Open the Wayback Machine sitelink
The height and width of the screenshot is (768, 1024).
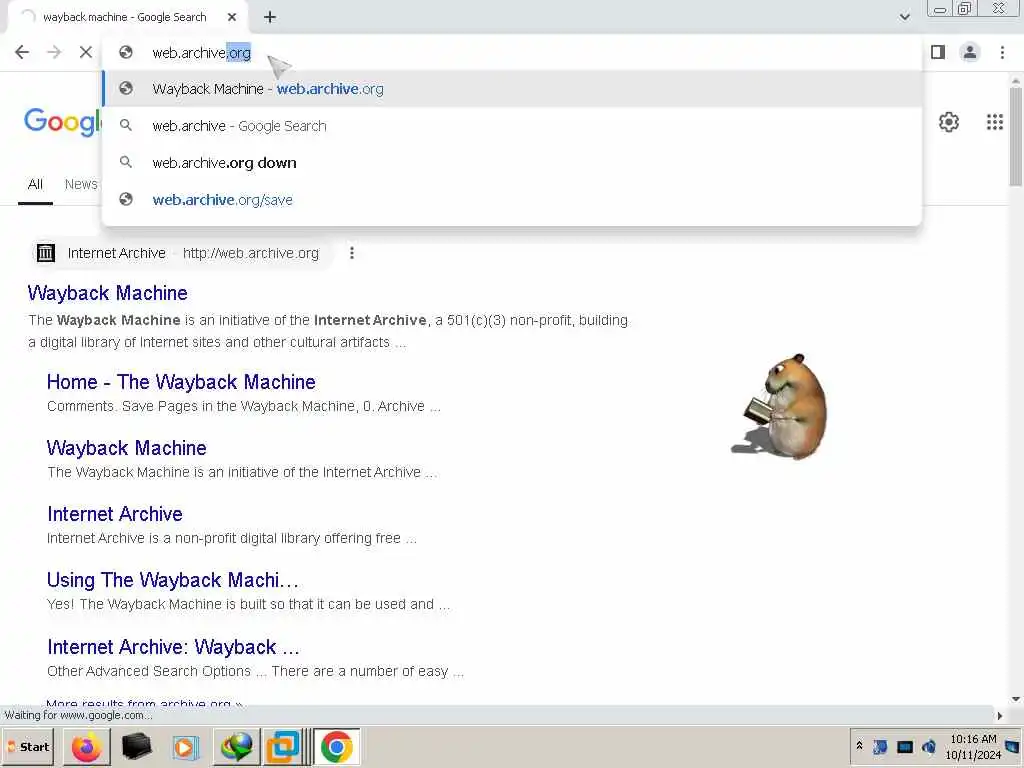[127, 448]
